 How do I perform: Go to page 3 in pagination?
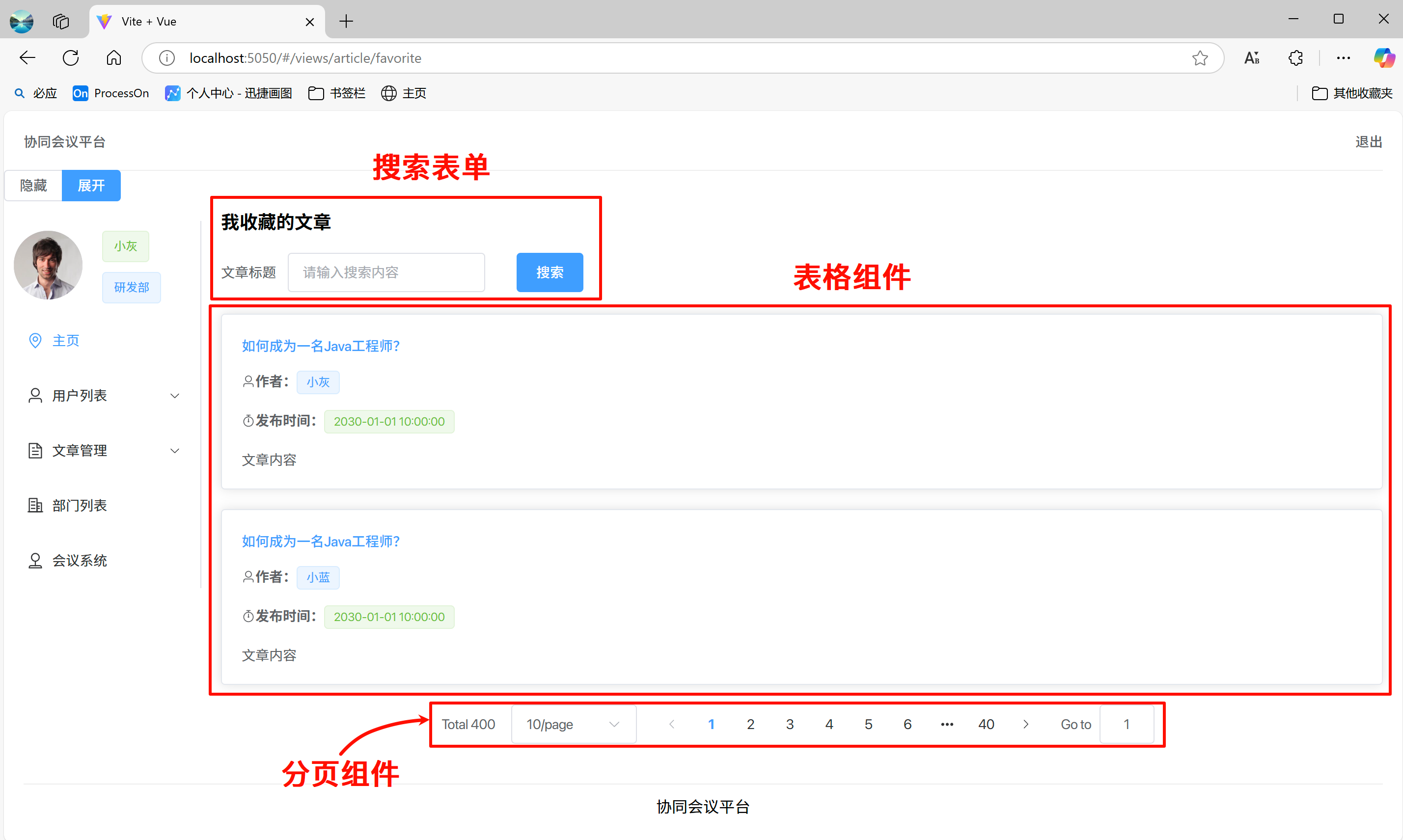pos(789,724)
